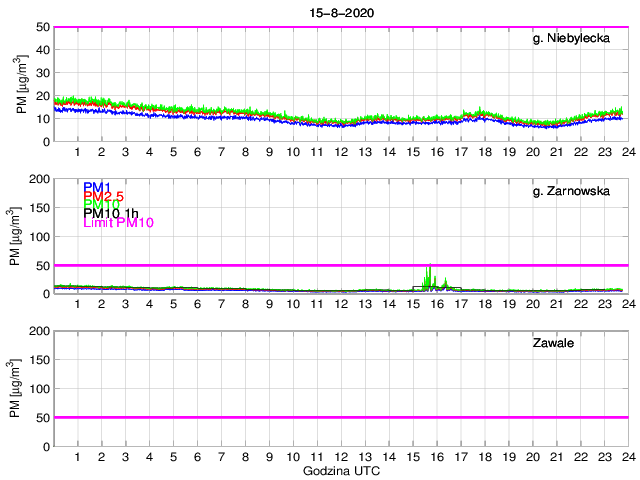This screenshot has width=640, height=480.
Task: Click the 12 hour tick under Niebylecka chart
Action: click(x=341, y=153)
